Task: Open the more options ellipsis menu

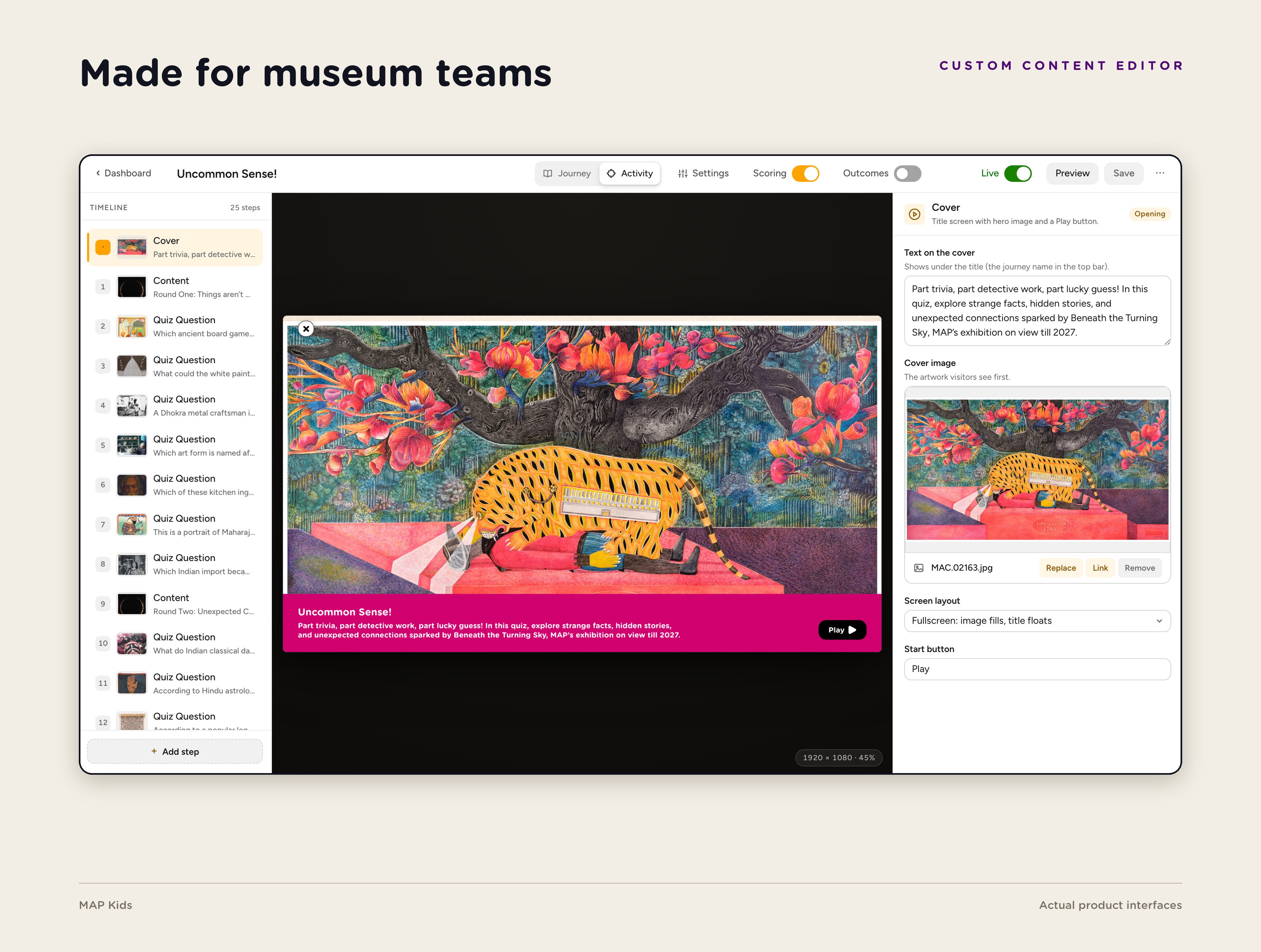Action: point(1160,173)
